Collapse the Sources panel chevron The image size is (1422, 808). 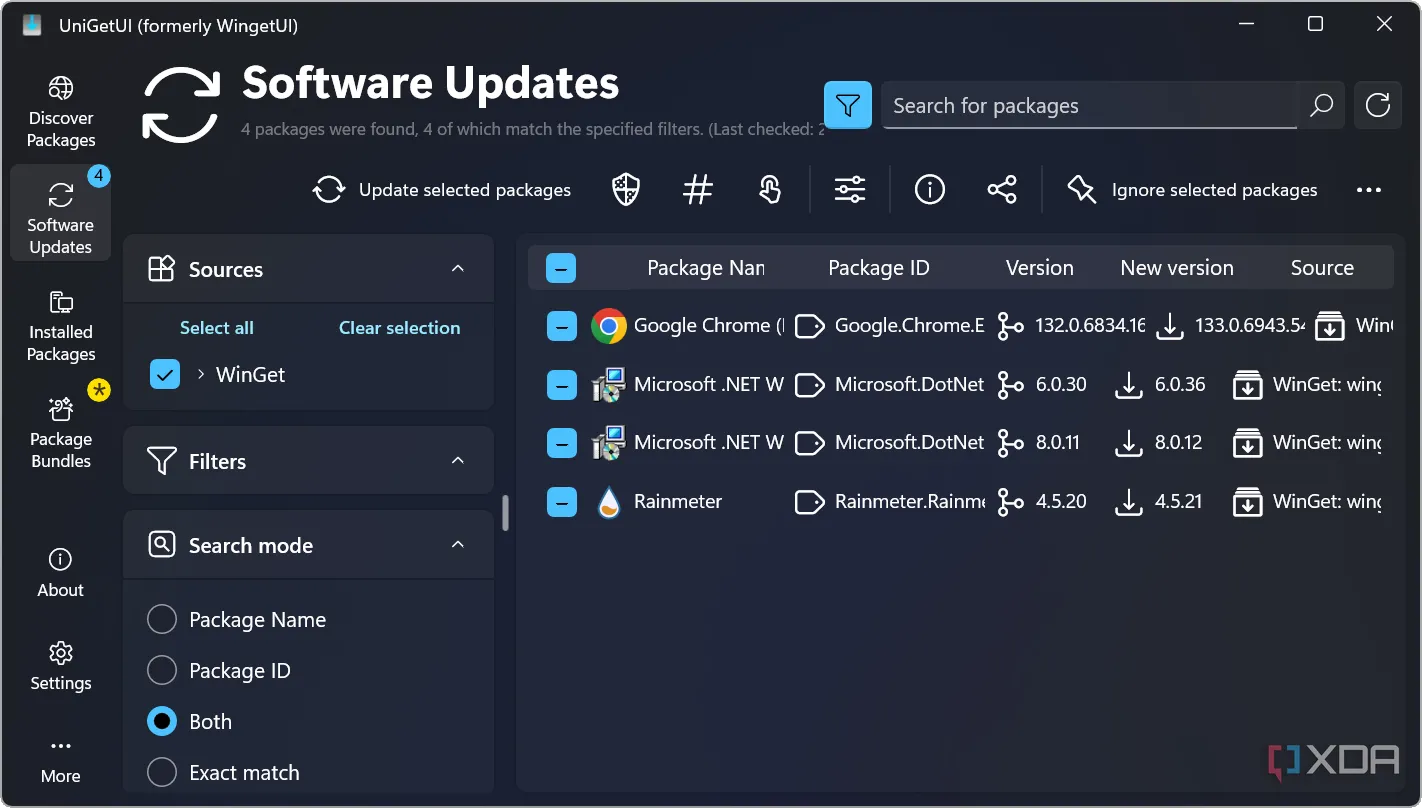(x=458, y=269)
